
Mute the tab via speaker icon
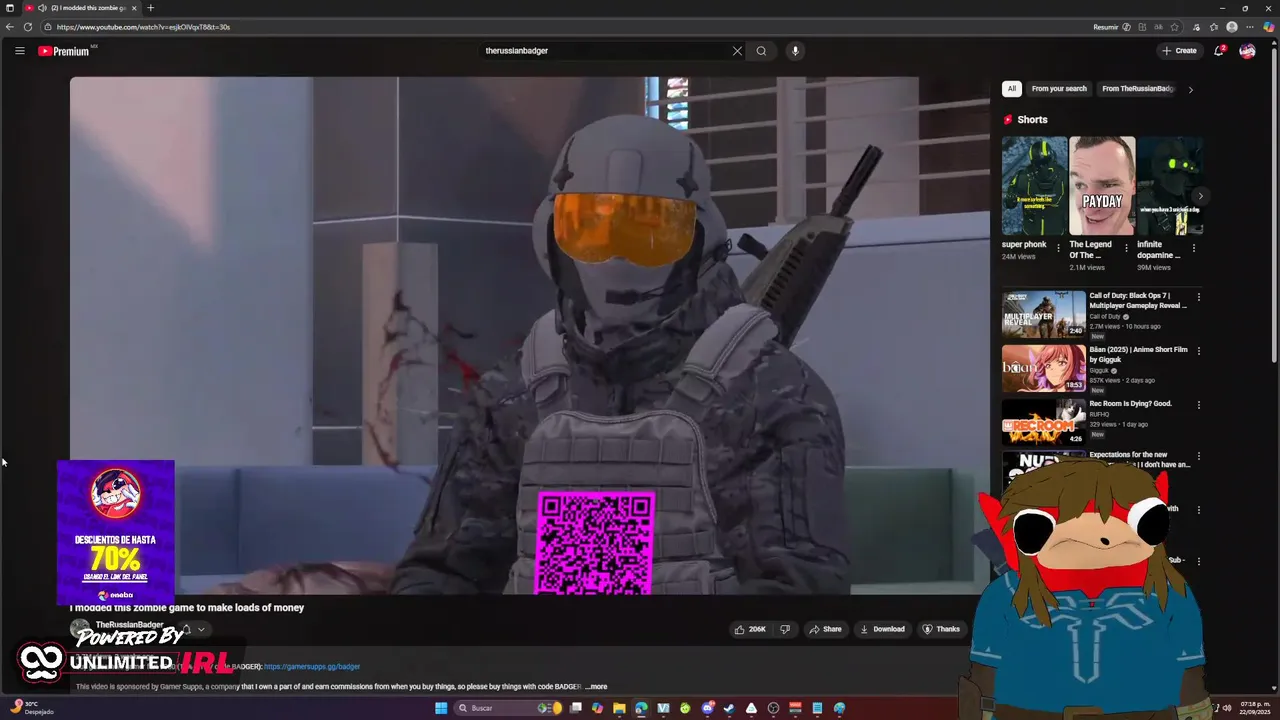pos(42,8)
